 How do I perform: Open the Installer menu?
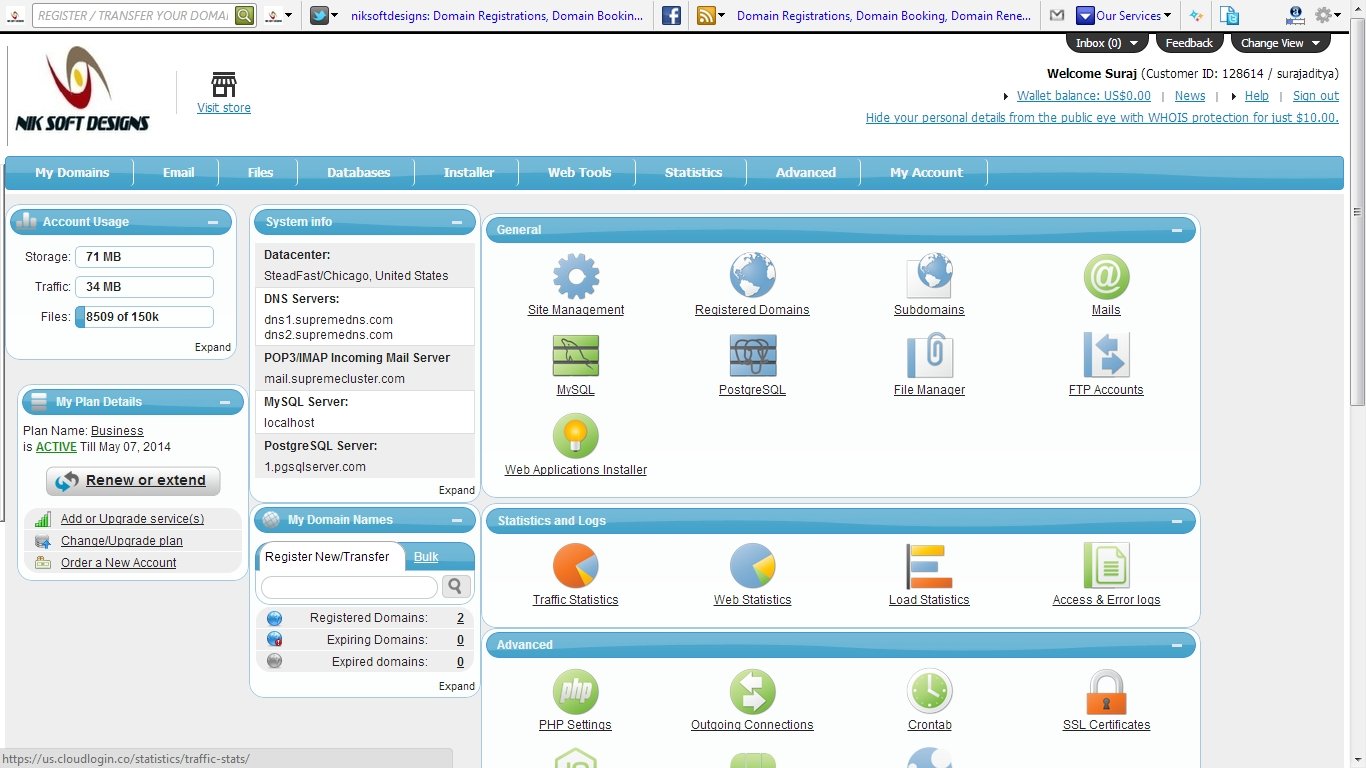pos(469,172)
